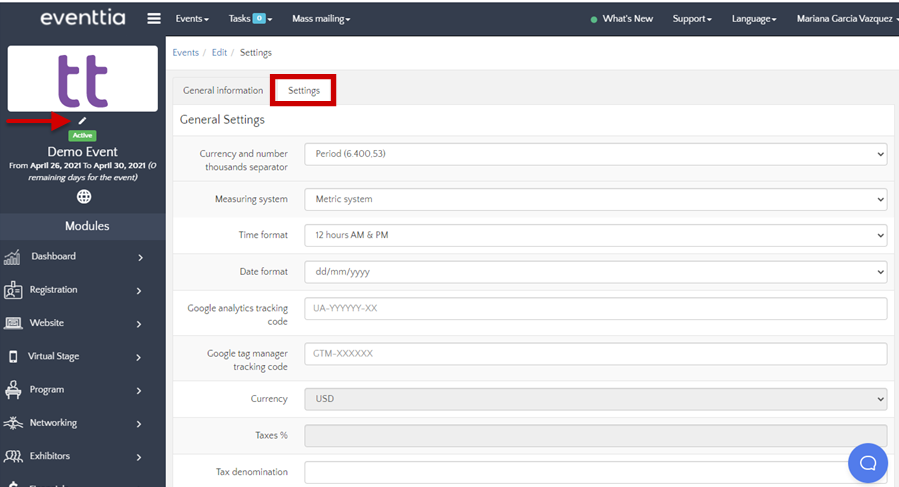Open the Mass mailing menu
Image resolution: width=899 pixels, height=487 pixels.
(321, 19)
